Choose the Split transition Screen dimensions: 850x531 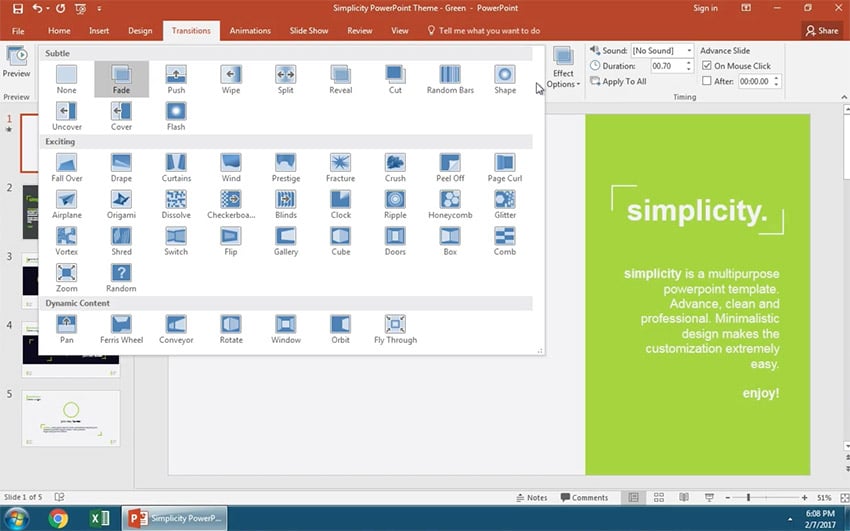(286, 79)
